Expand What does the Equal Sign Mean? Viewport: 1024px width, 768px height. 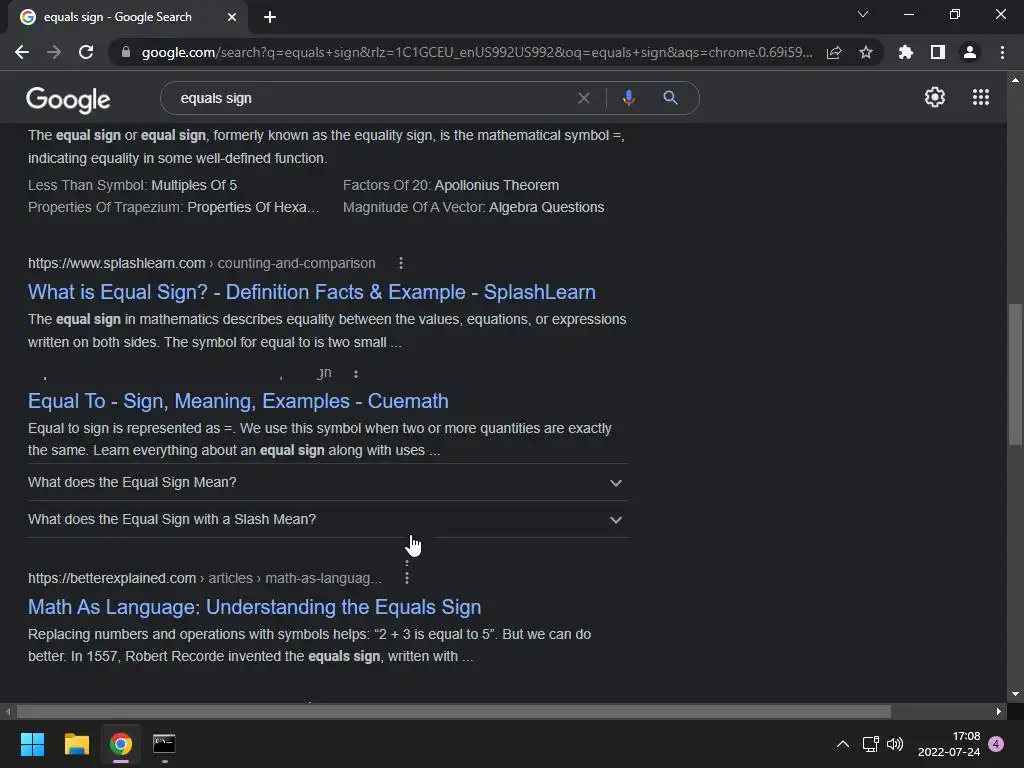(x=328, y=483)
